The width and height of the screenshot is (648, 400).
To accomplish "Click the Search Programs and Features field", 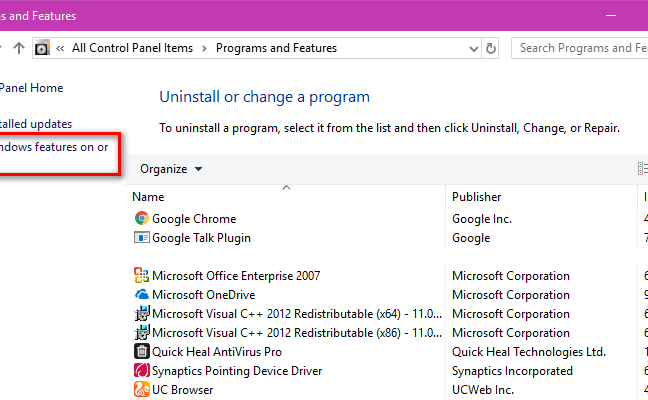I will click(x=580, y=48).
